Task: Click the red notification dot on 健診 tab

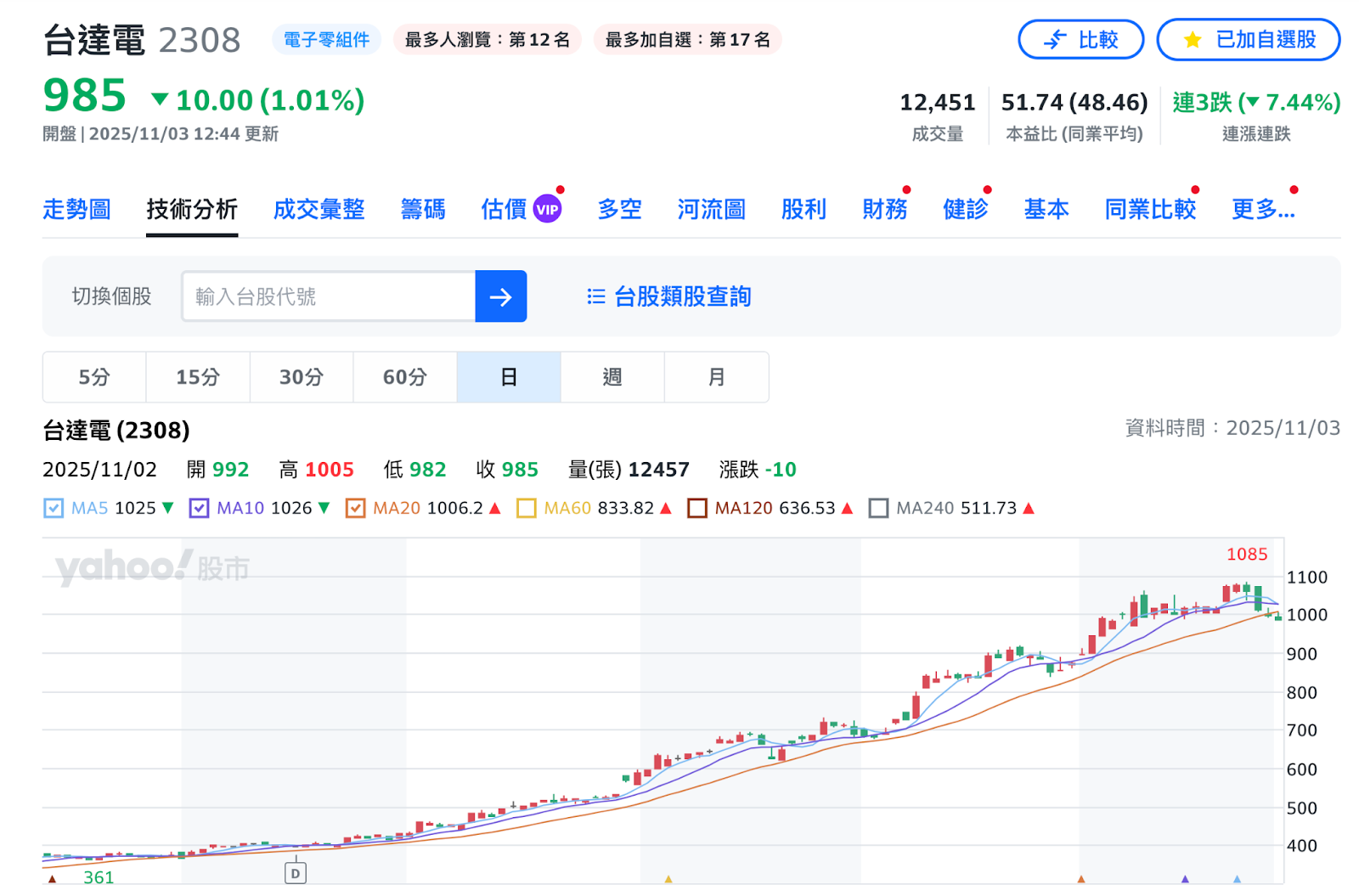Action: coord(987,190)
